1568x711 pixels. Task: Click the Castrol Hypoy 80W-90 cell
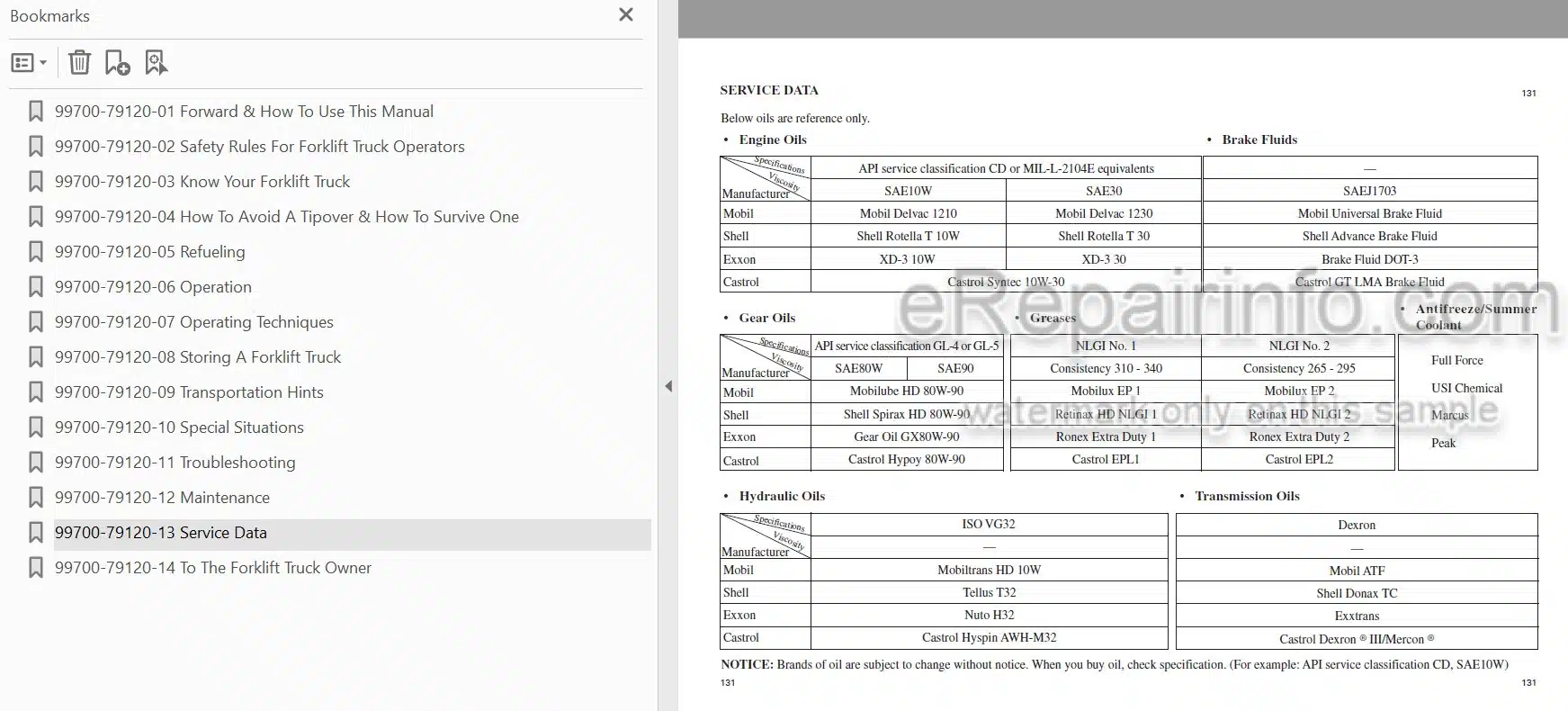907,459
